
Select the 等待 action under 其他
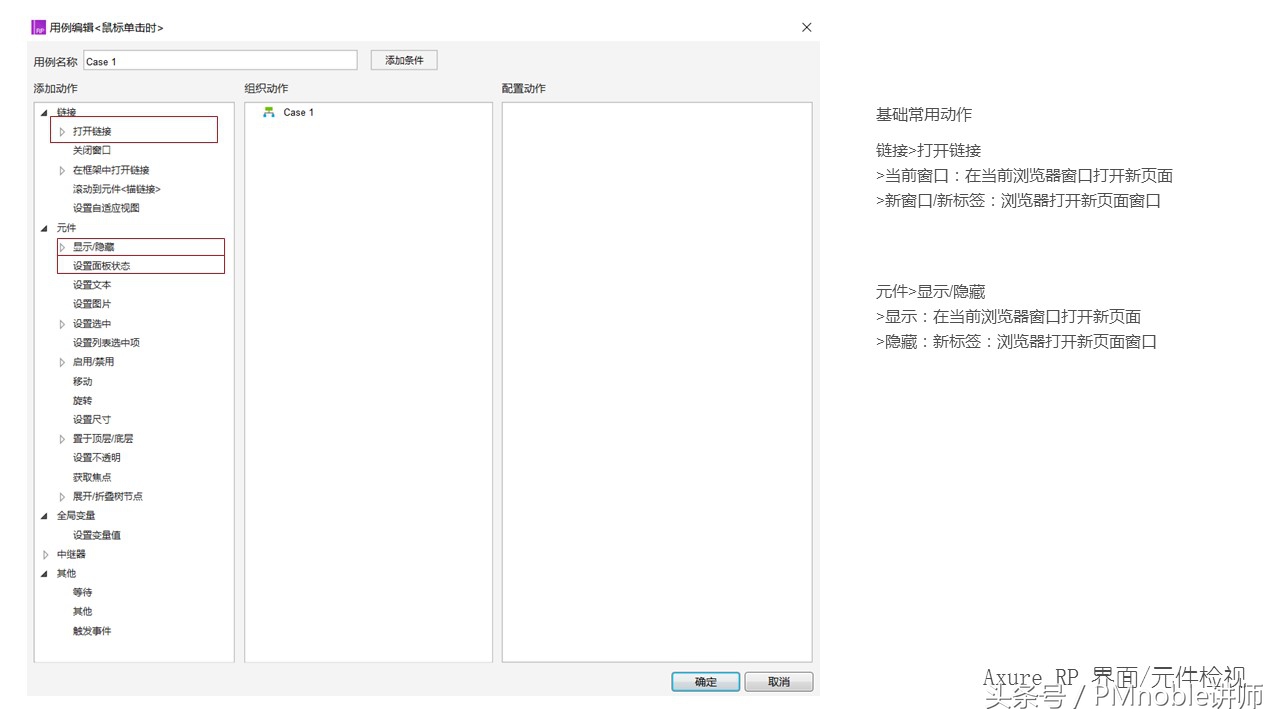point(82,592)
